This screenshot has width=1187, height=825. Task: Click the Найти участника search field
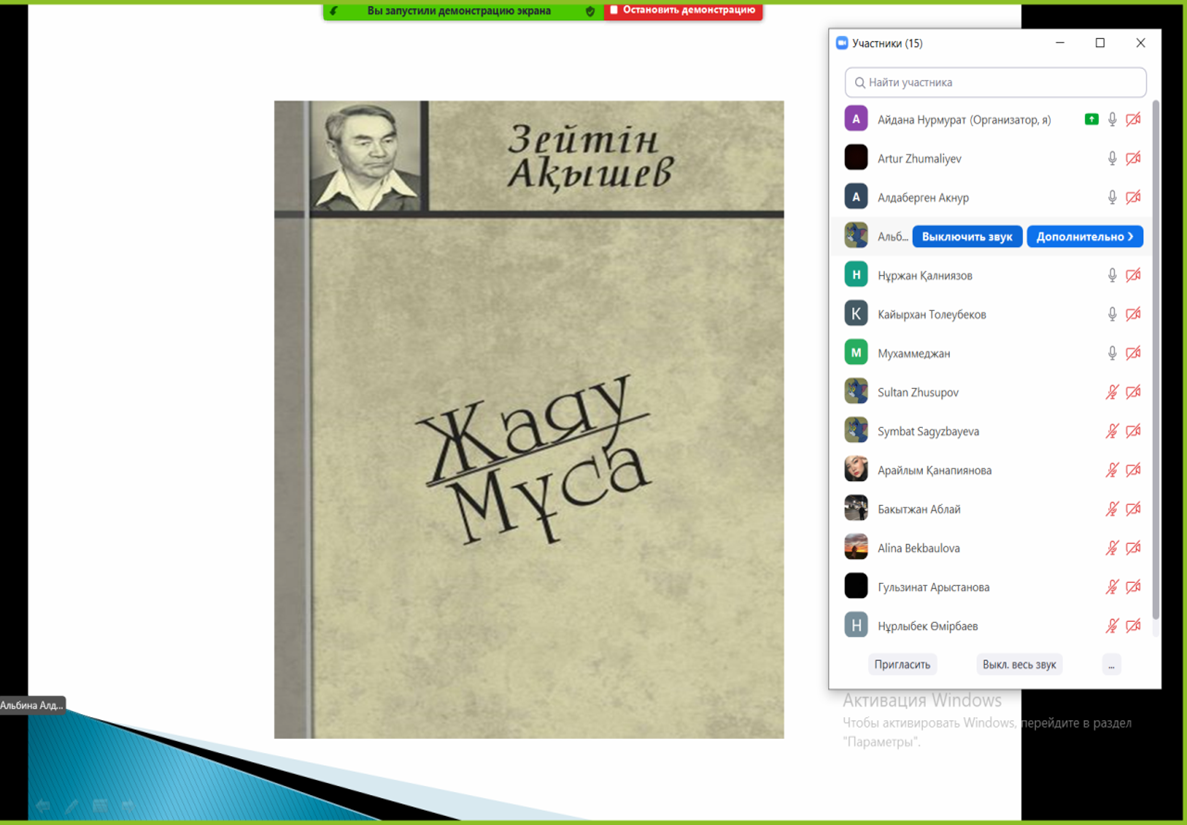[995, 82]
